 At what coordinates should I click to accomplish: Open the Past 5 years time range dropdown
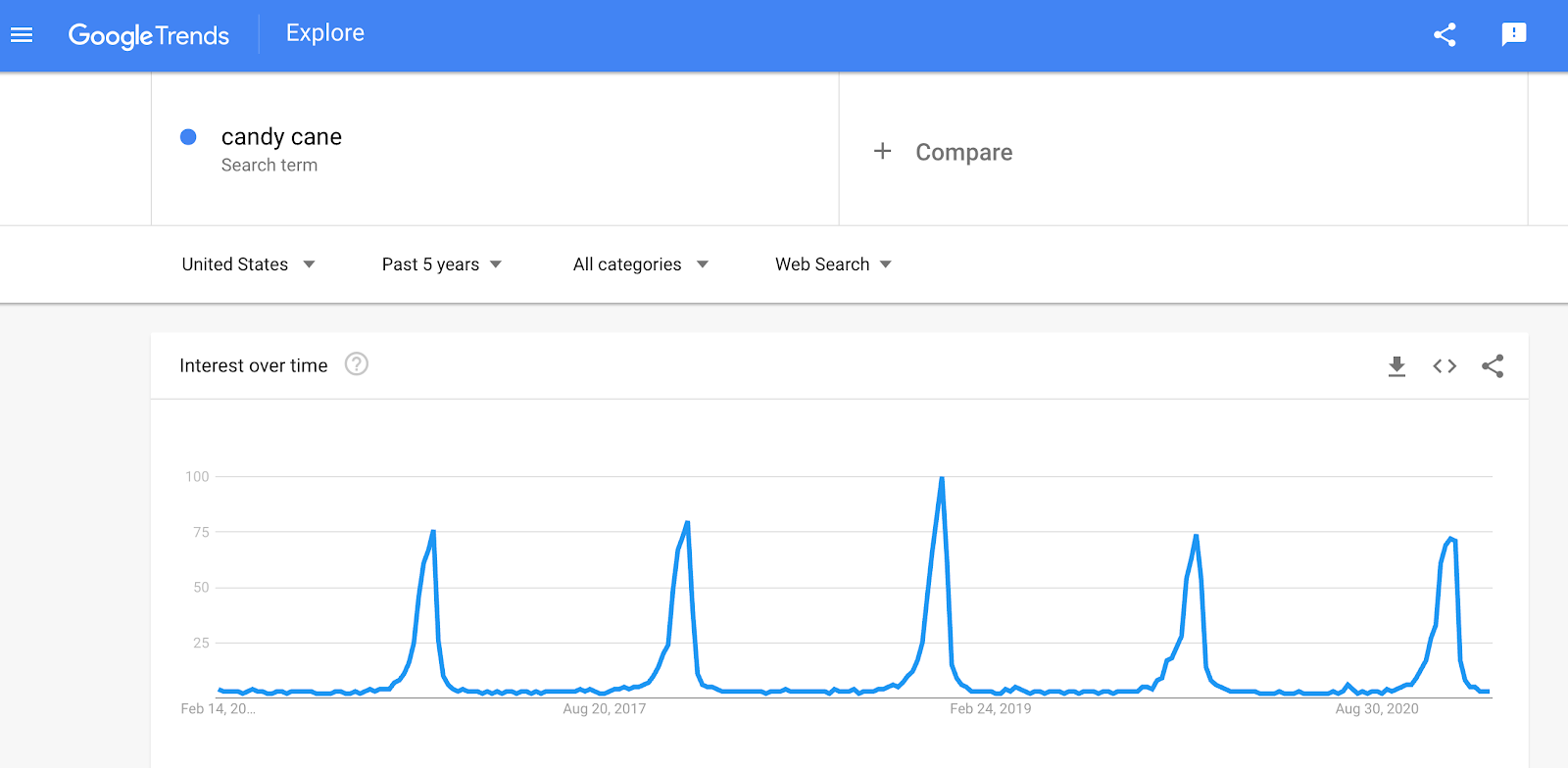[x=441, y=264]
